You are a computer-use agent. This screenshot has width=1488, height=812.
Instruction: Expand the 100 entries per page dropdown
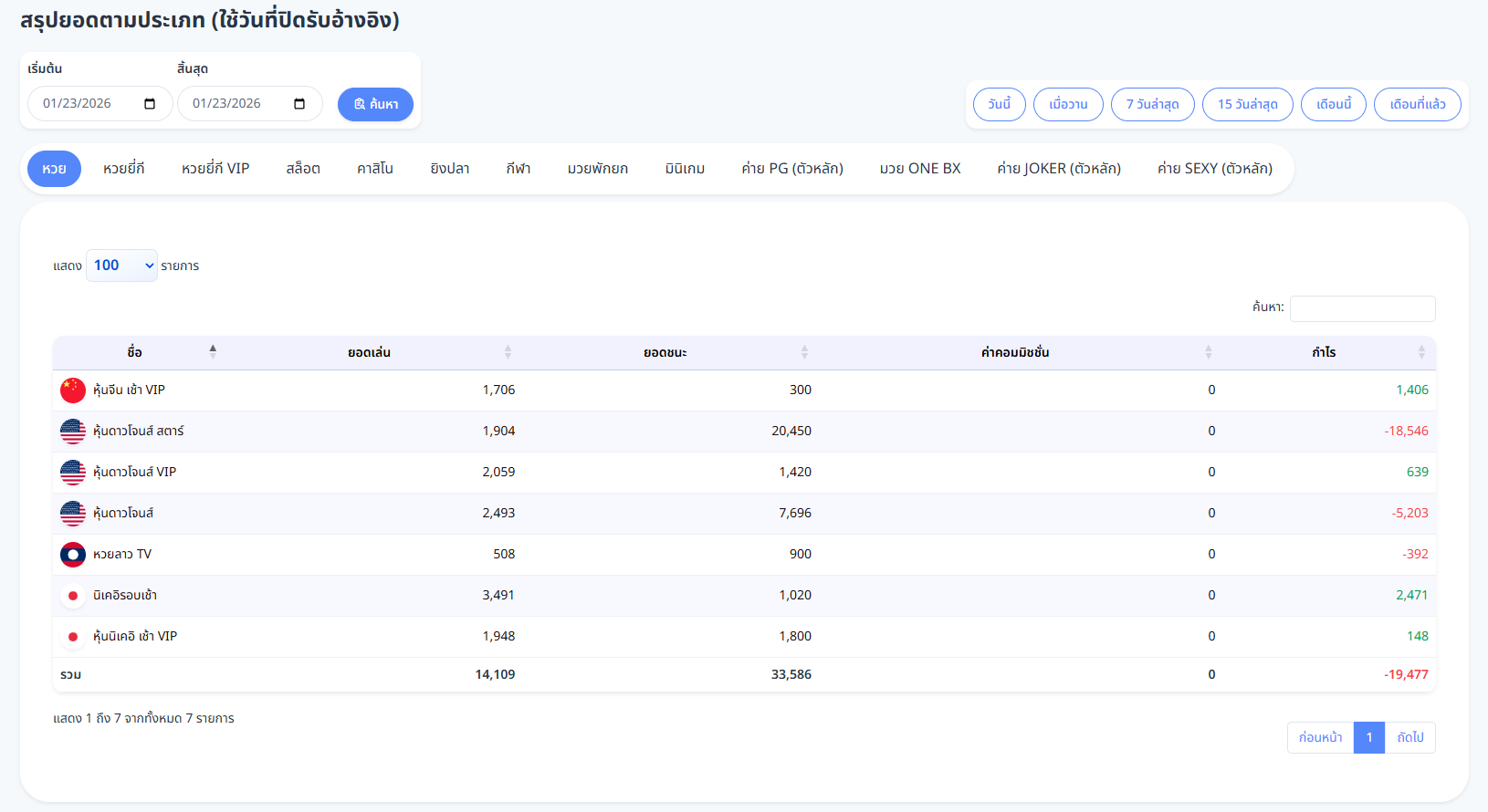click(122, 265)
